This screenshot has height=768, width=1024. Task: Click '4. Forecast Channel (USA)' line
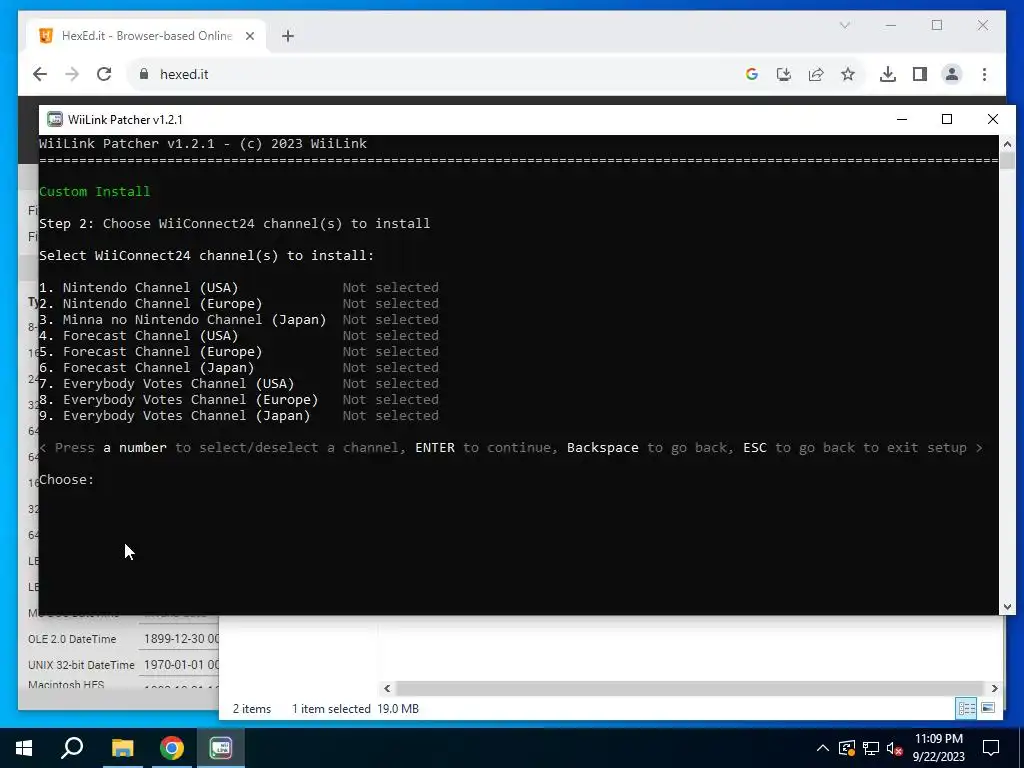238,336
